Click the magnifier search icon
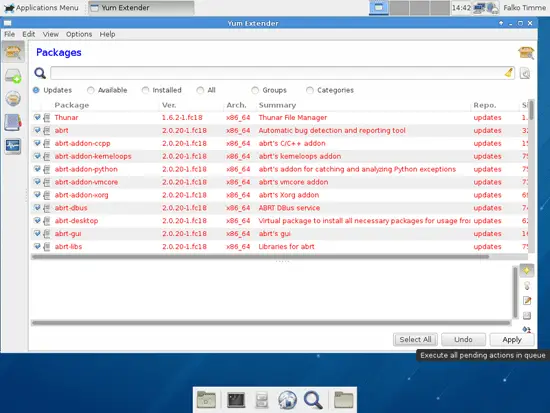The image size is (550, 413). pos(40,73)
